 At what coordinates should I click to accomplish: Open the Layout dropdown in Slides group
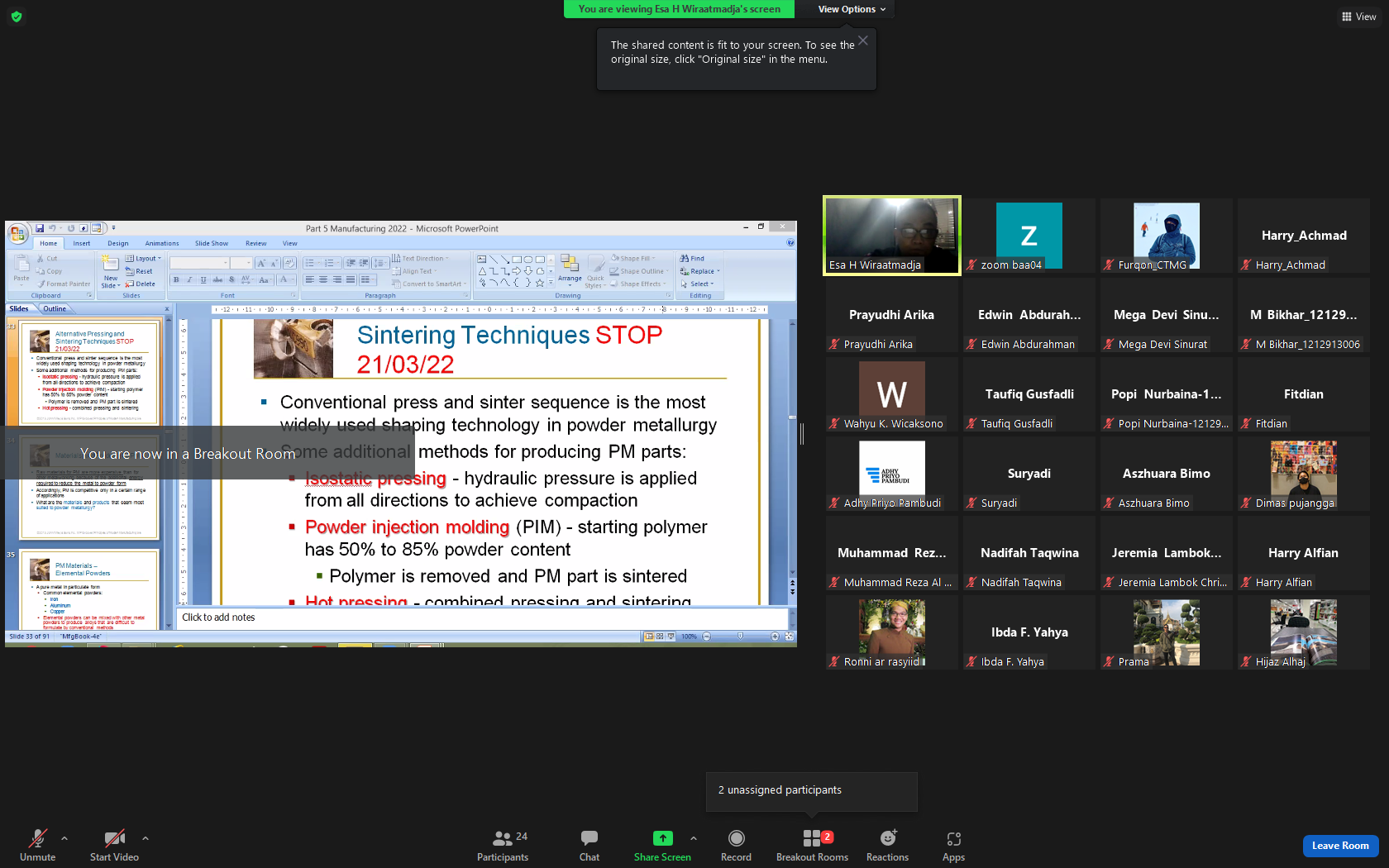[144, 259]
